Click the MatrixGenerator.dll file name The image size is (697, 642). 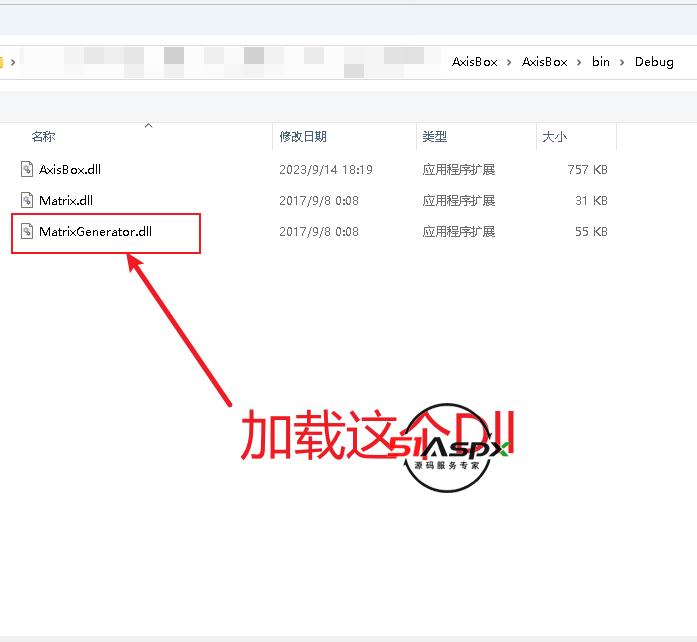(x=96, y=232)
